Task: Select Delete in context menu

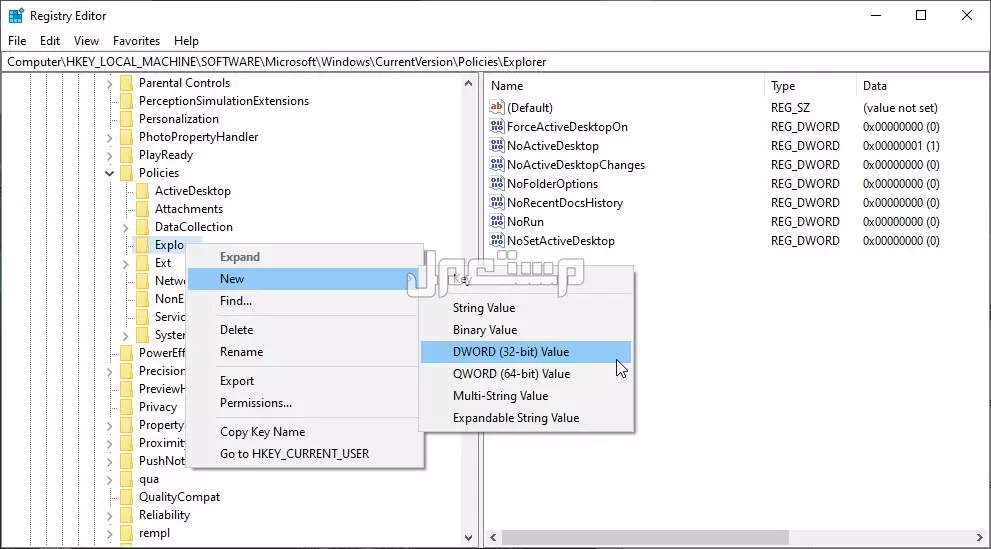Action: click(x=305, y=330)
